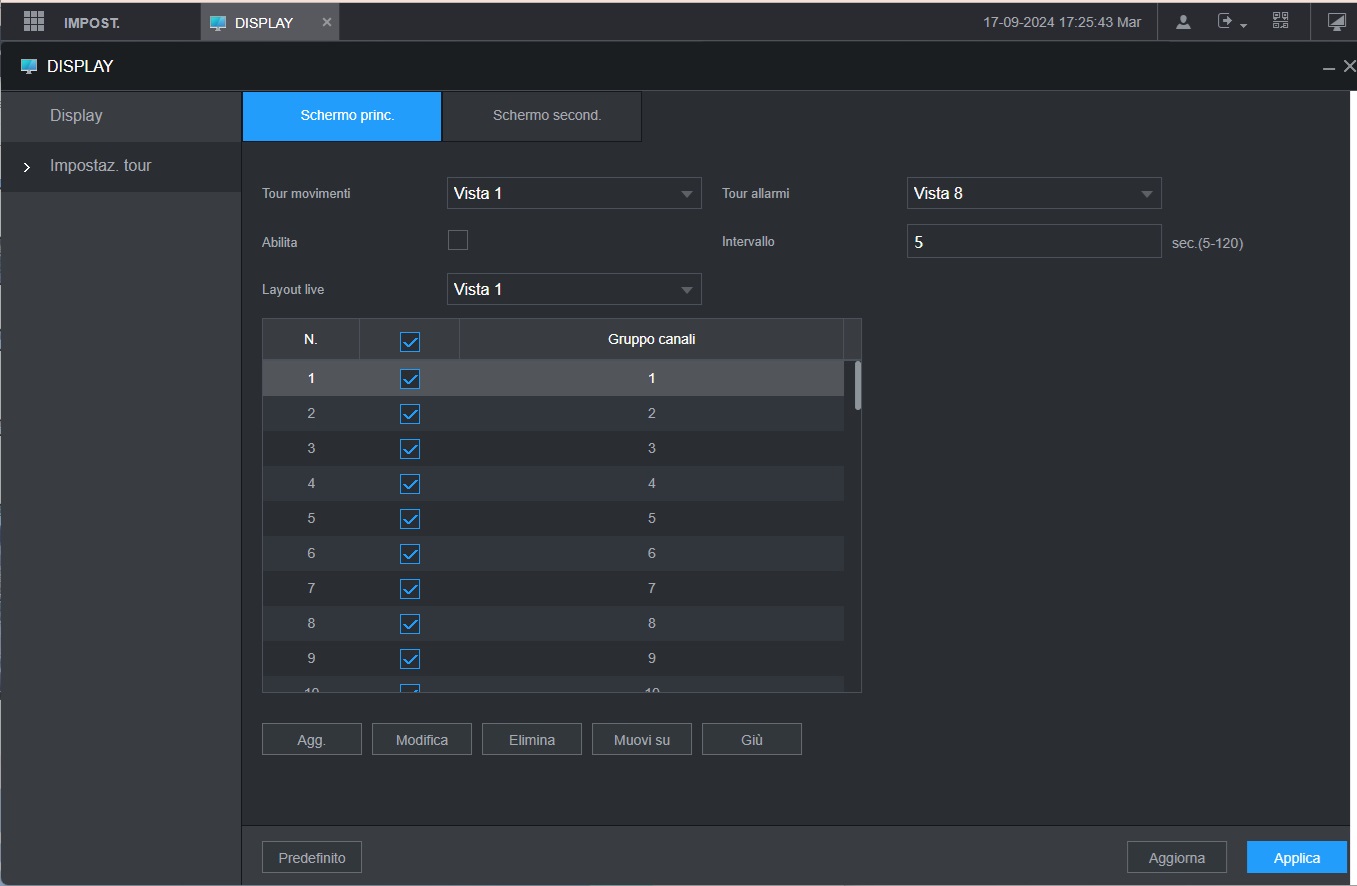Uncheck channel group row 5 checkbox

click(x=409, y=519)
